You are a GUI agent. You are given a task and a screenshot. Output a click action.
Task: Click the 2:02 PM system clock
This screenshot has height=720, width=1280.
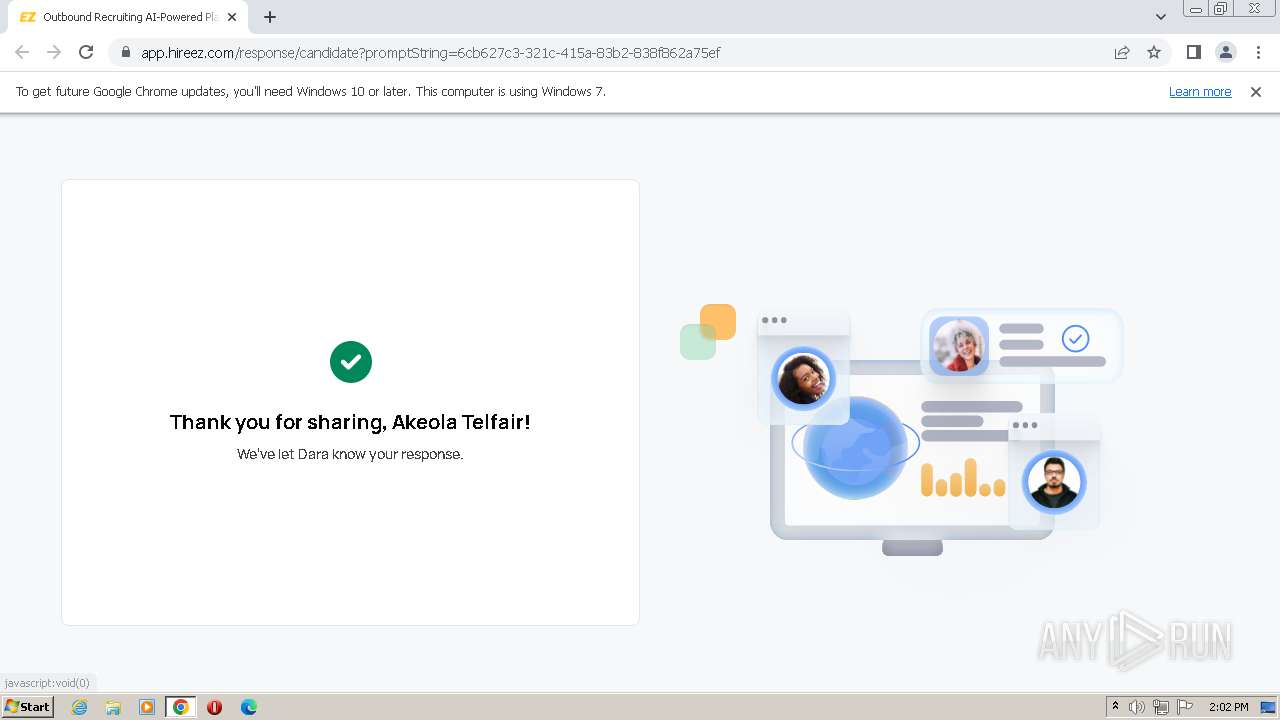point(1228,707)
